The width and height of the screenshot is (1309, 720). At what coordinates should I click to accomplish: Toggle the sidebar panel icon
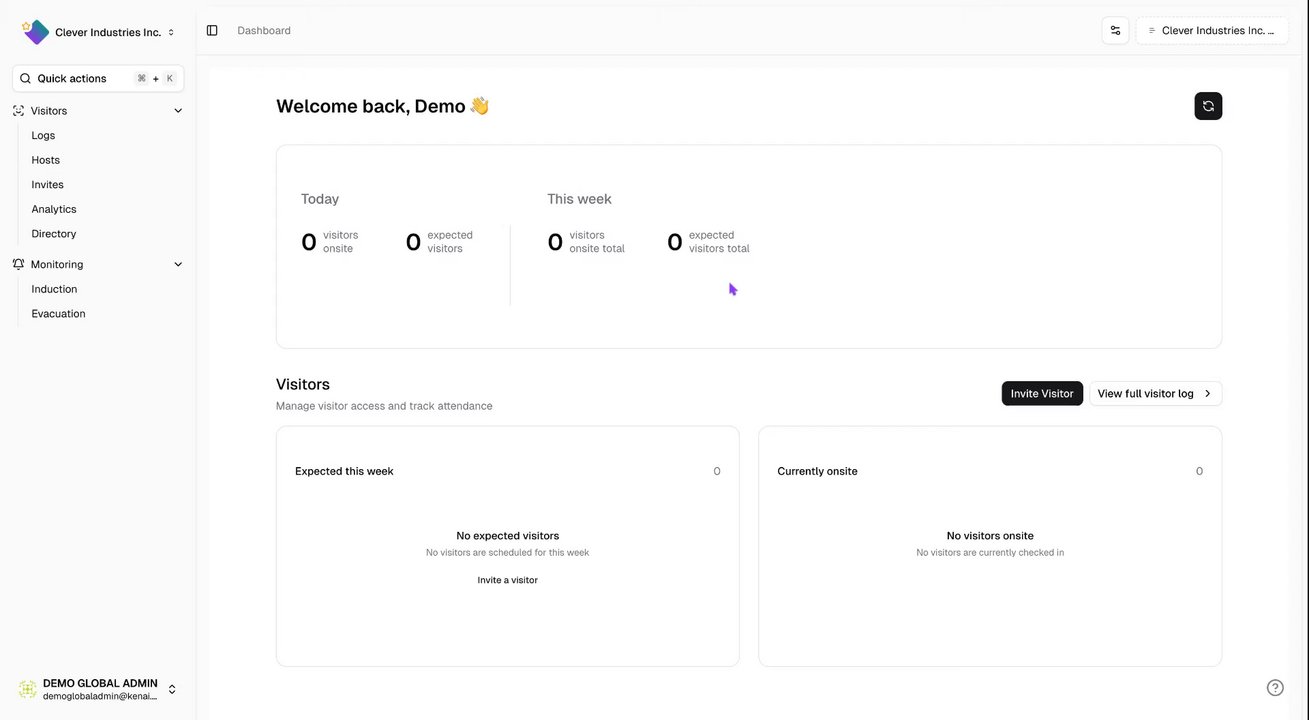point(212,31)
